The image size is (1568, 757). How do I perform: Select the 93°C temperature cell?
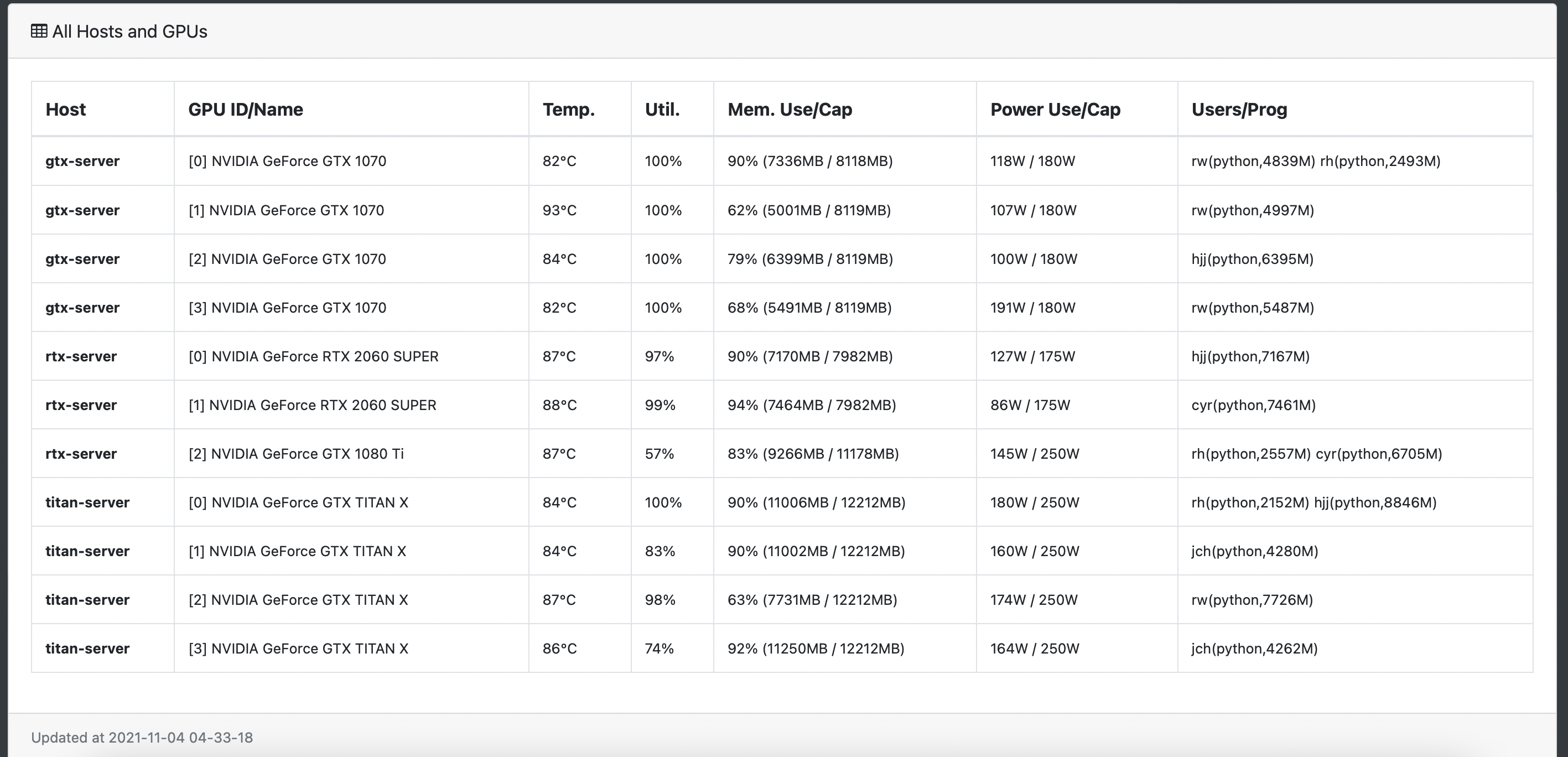[x=559, y=210]
